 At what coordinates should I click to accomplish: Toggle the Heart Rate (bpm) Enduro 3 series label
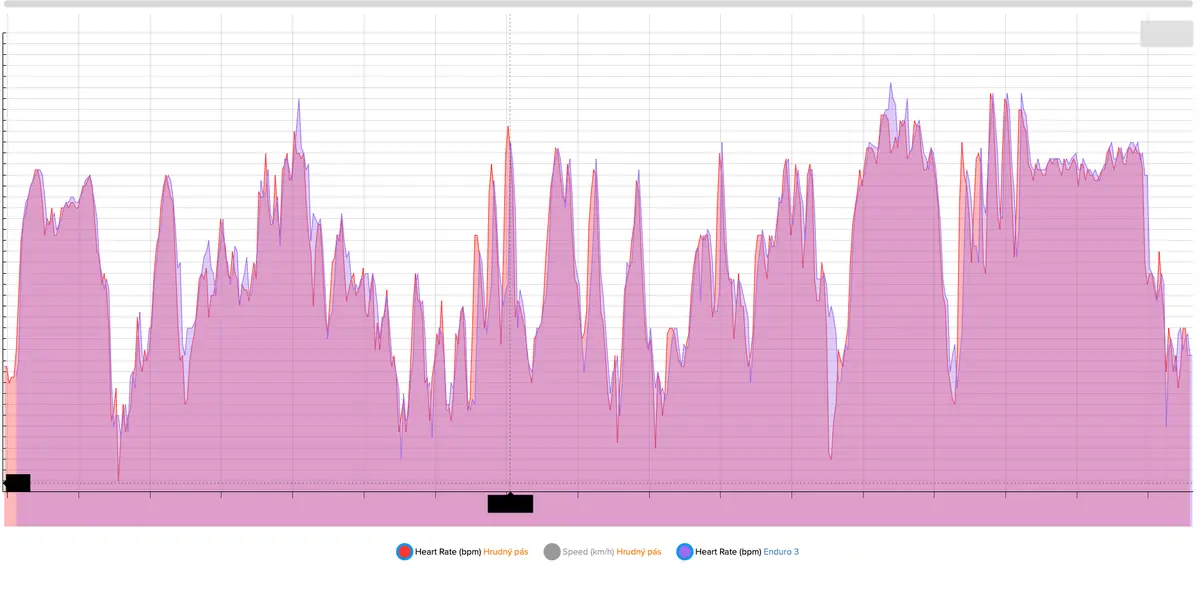(727, 551)
